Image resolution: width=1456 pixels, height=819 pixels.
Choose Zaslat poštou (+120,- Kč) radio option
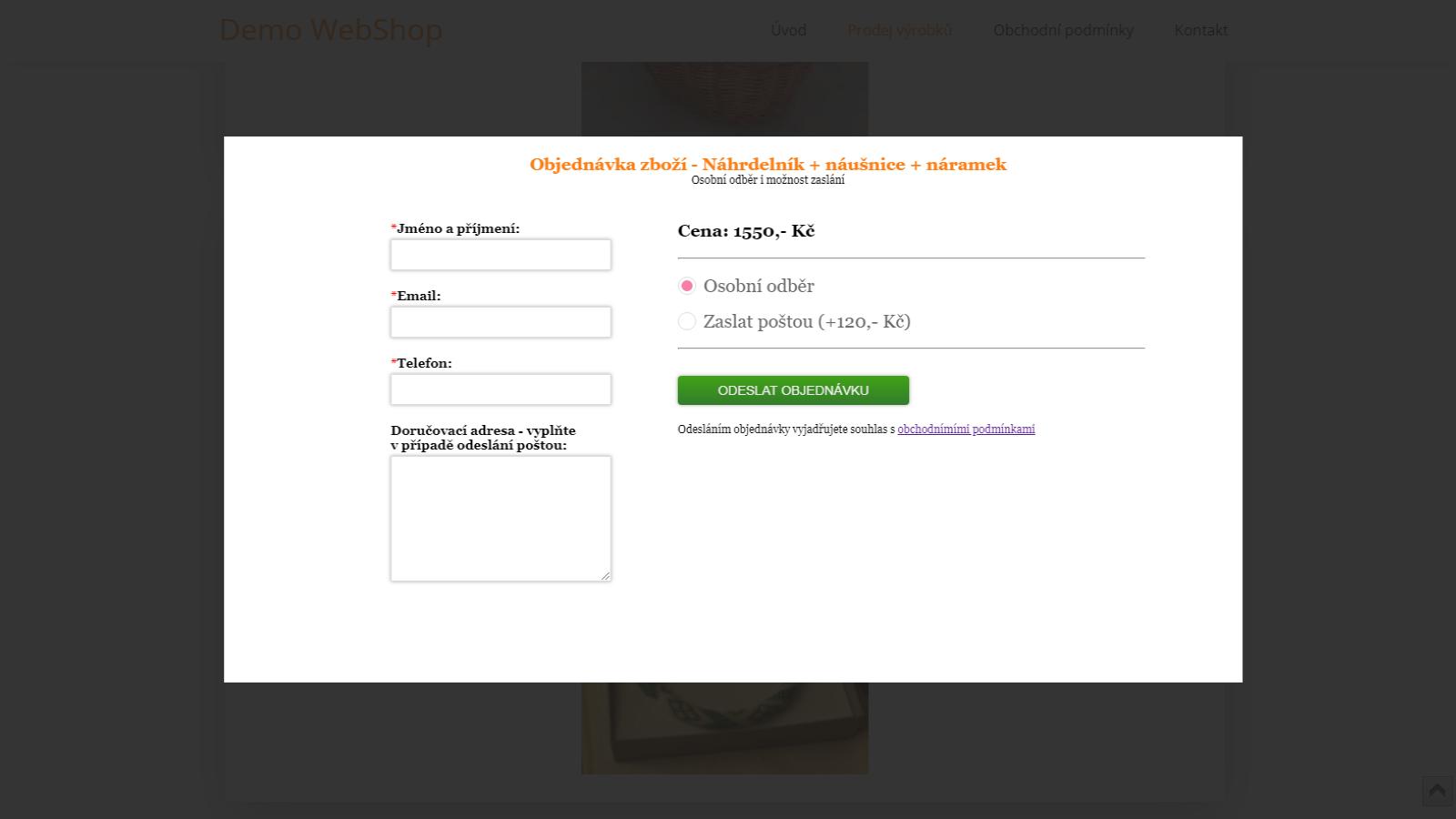click(x=687, y=321)
